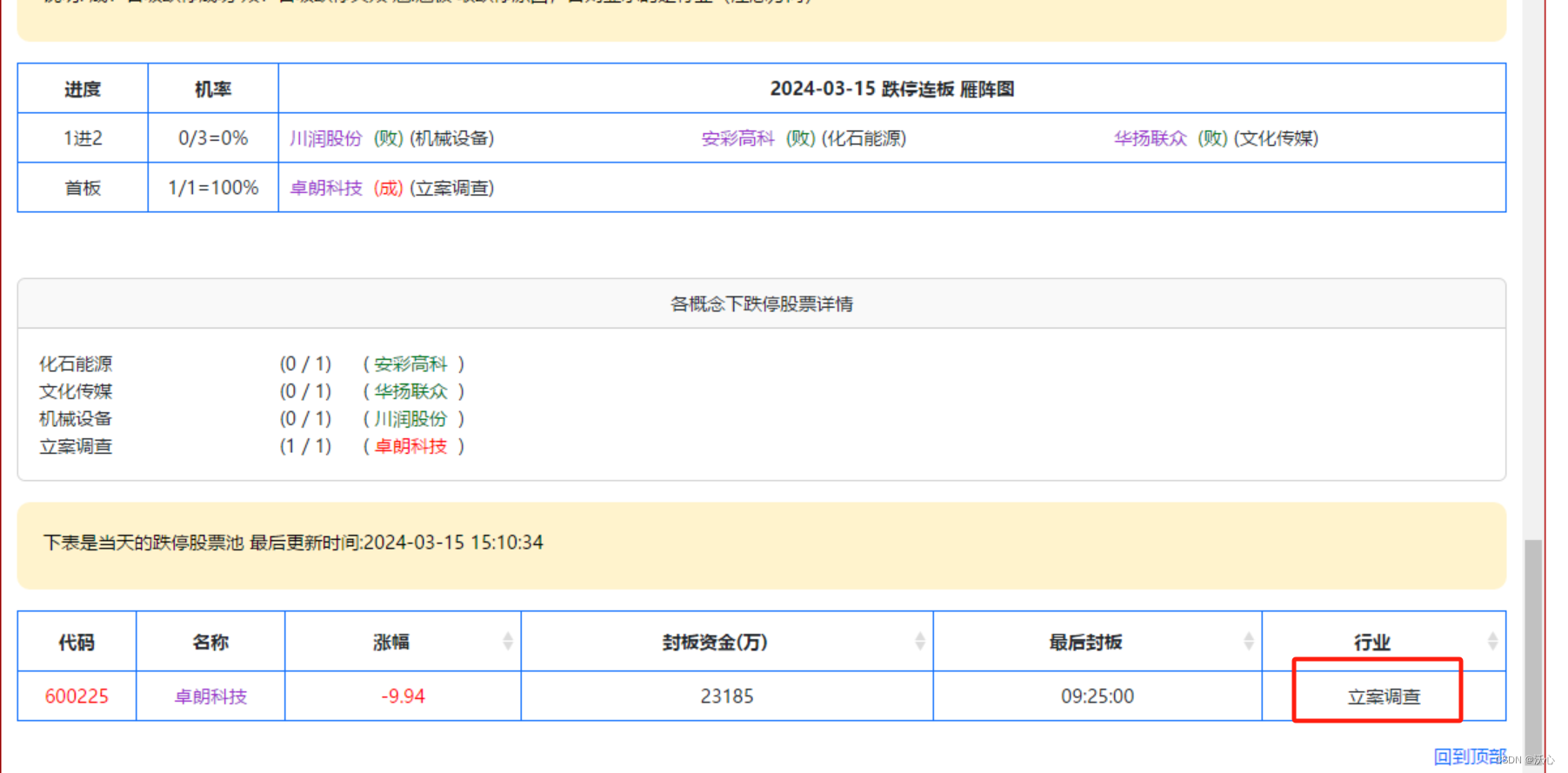Click the 文化传媒 concept label
Viewport: 1568px width, 773px height.
point(76,391)
